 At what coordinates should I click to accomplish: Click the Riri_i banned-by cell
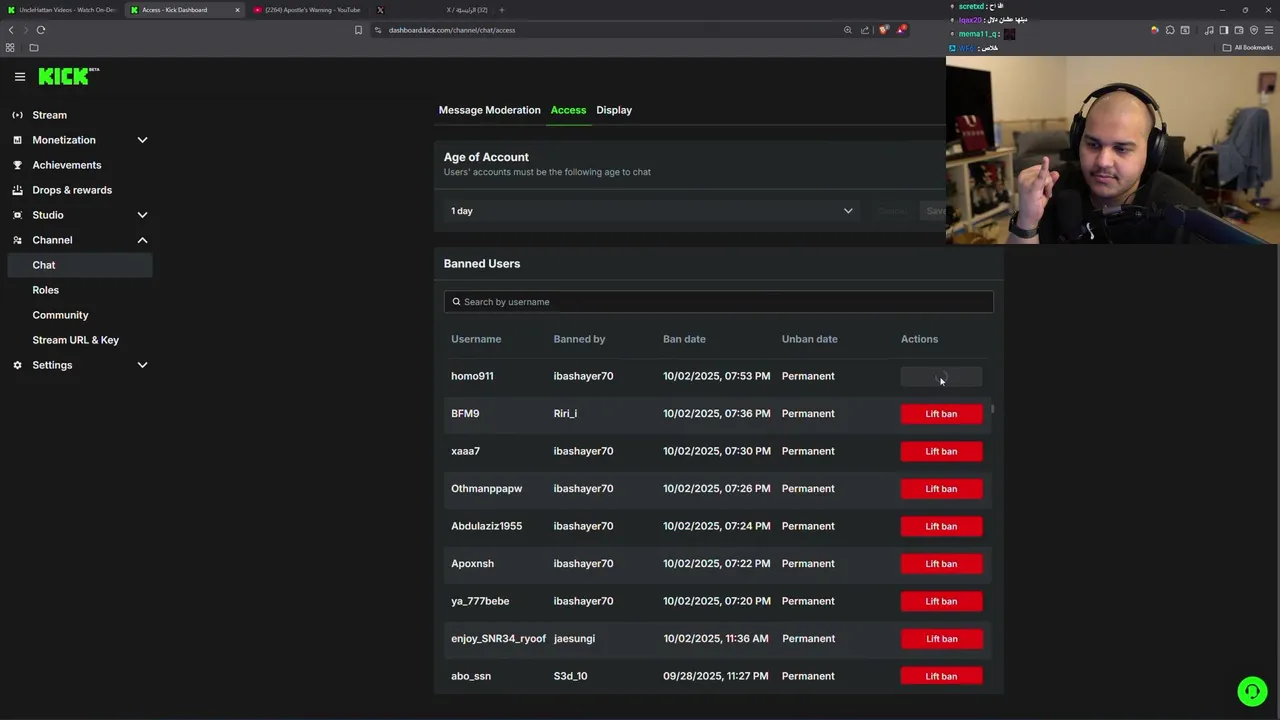tap(565, 414)
